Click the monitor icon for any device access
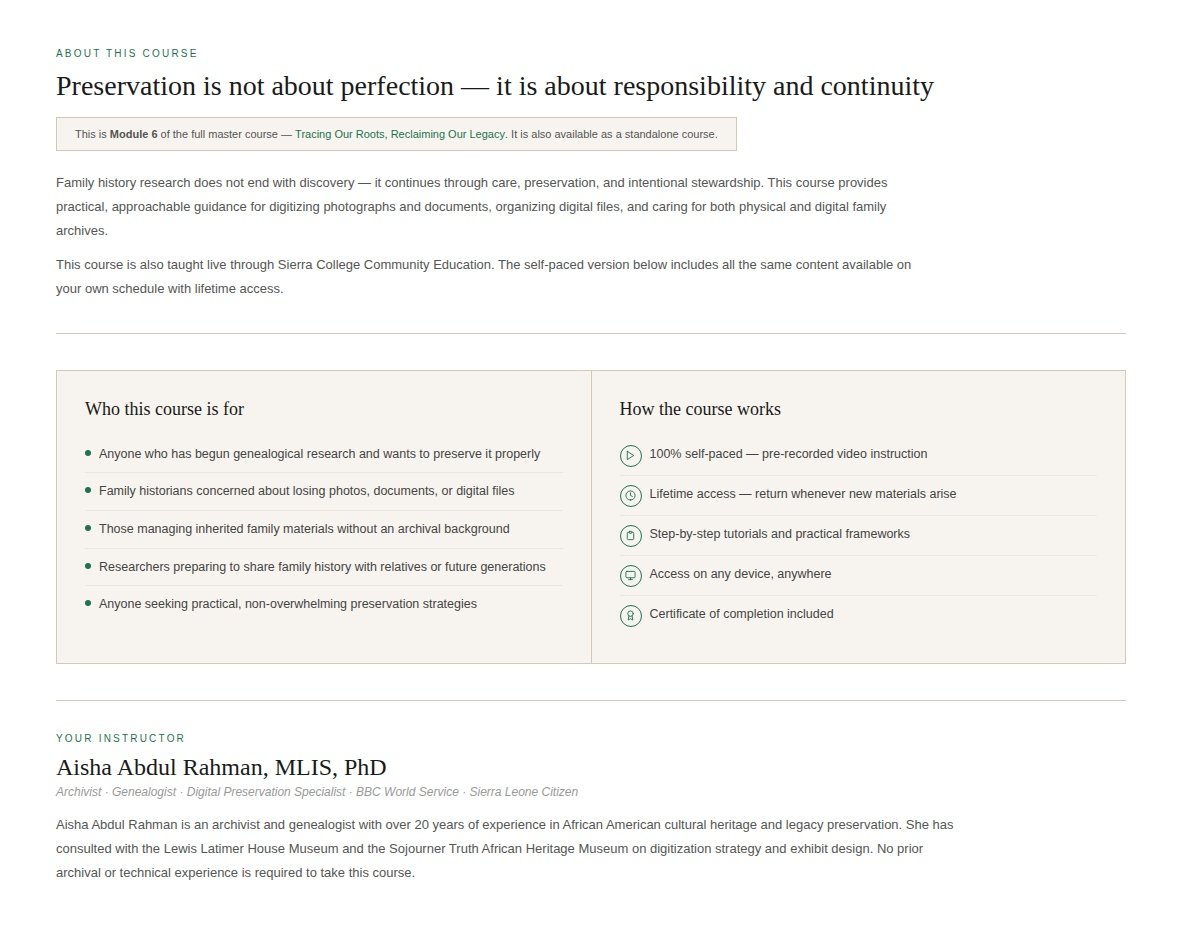1182x941 pixels. [630, 575]
